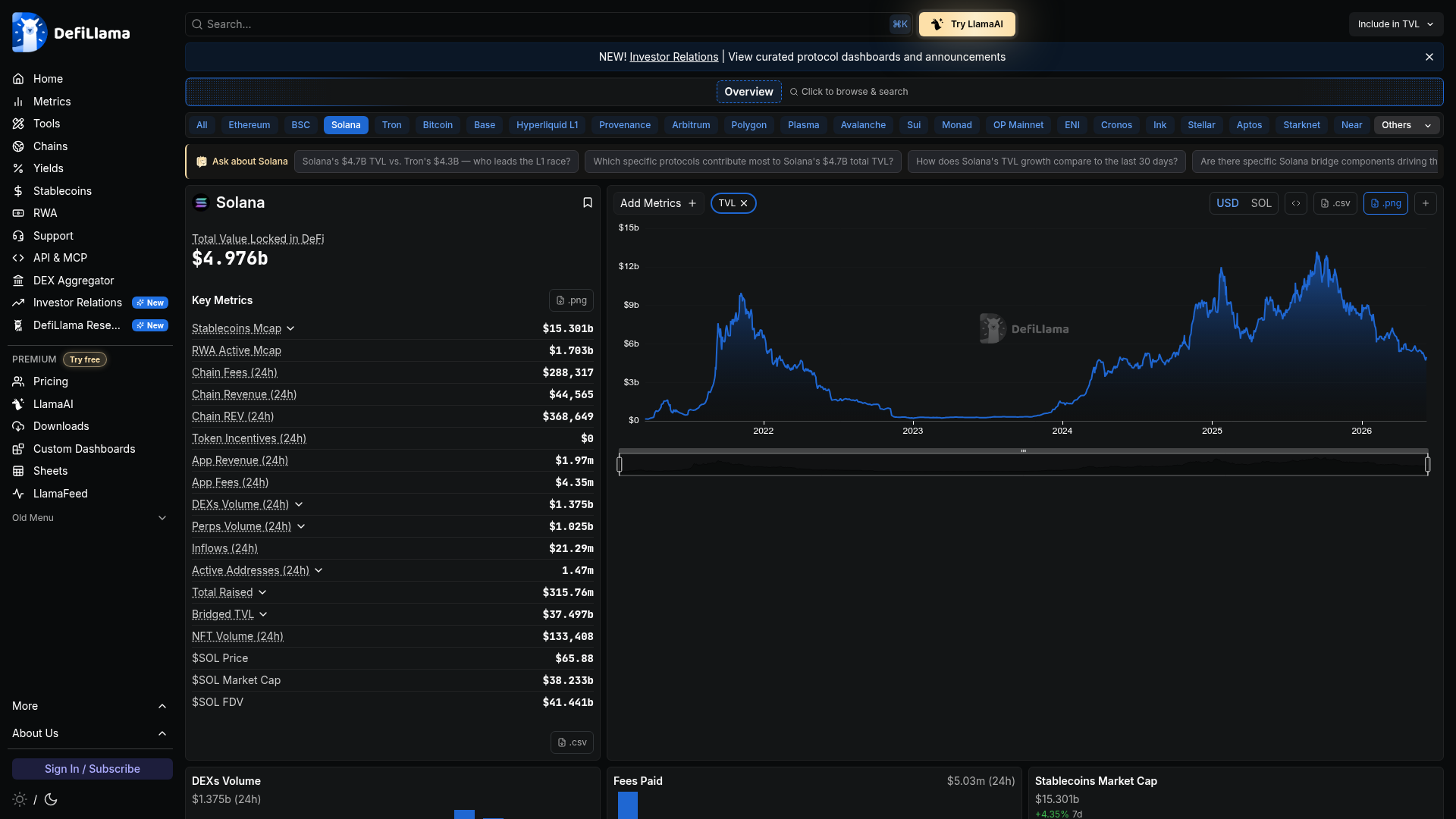Open the chart embed code button
1456x819 pixels.
coord(1296,203)
